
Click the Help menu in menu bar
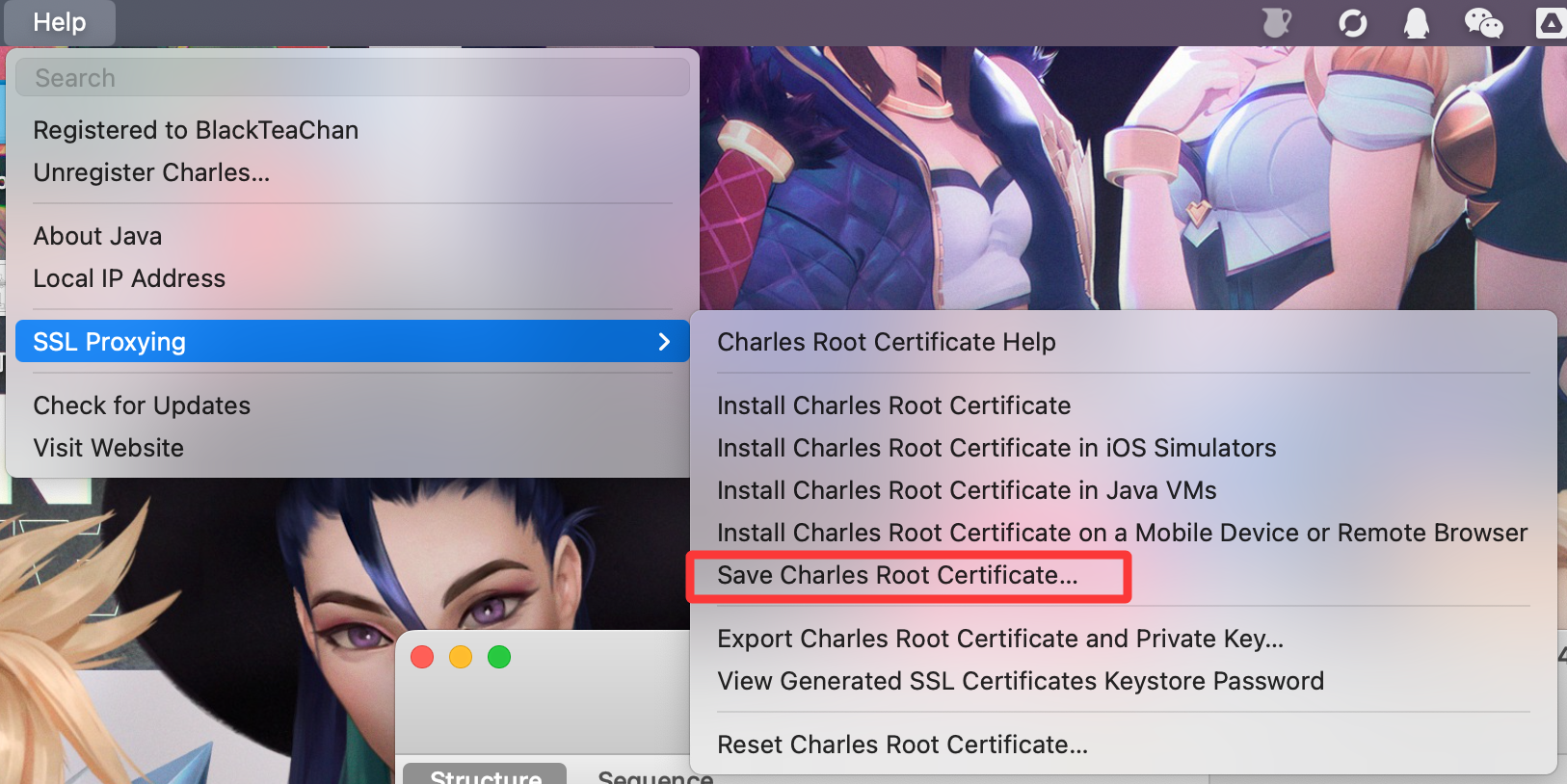(x=60, y=22)
